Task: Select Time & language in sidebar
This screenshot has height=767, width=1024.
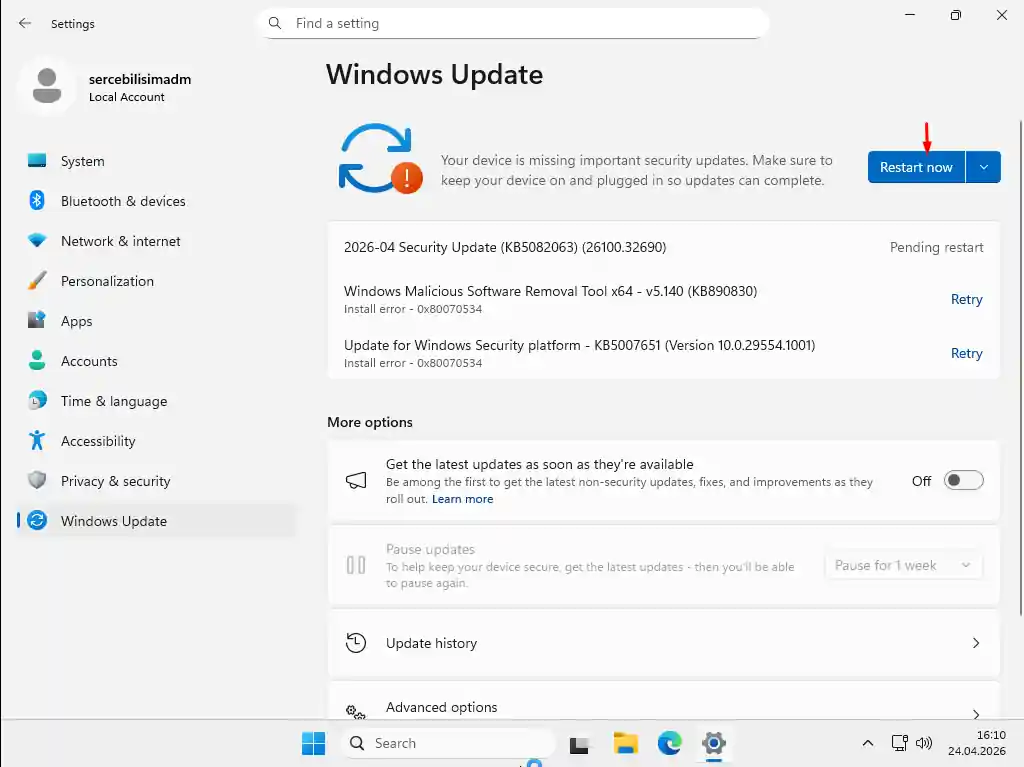Action: pos(157,400)
